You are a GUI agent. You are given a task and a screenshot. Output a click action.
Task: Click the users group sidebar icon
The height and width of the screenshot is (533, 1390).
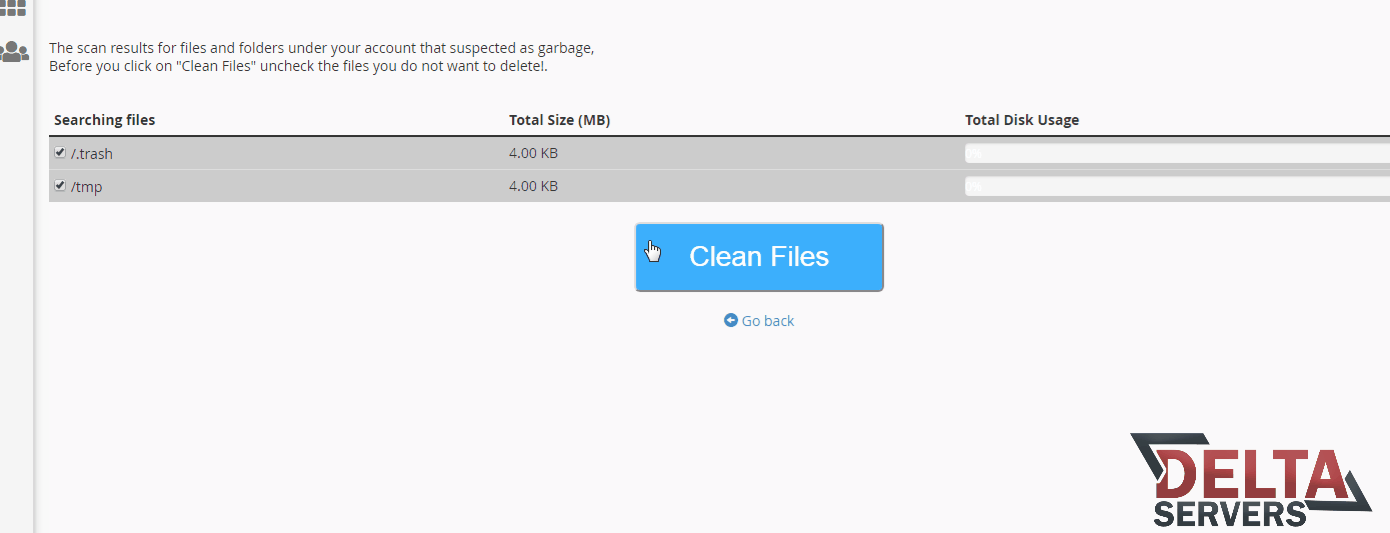click(14, 51)
